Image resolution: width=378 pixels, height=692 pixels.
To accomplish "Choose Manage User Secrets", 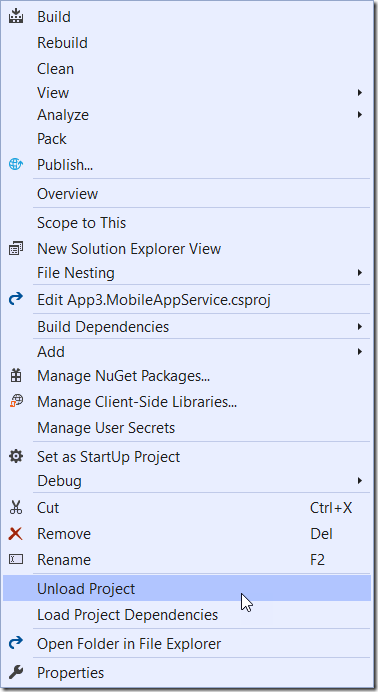I will coord(187,428).
